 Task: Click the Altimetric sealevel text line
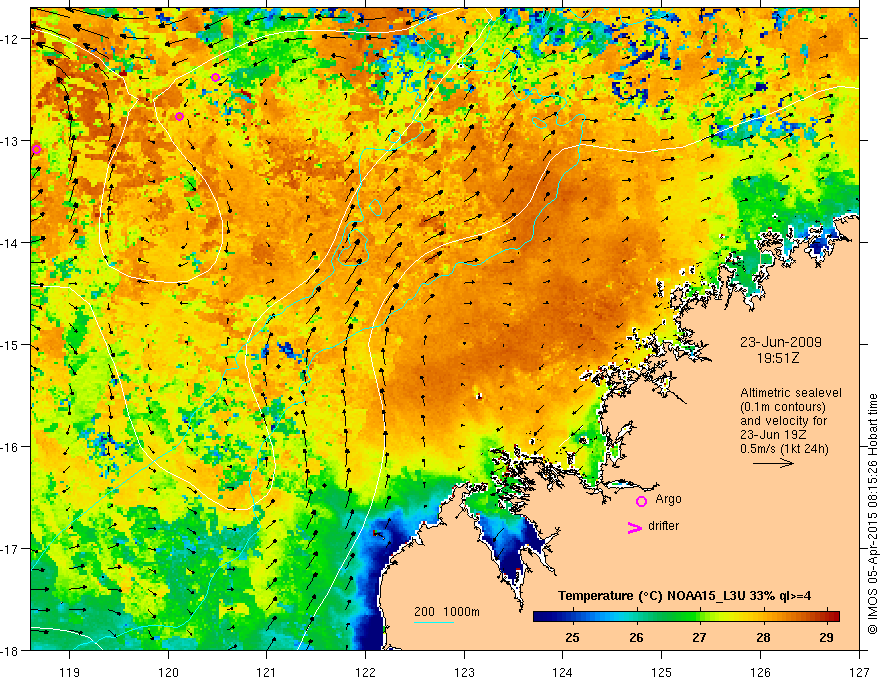(791, 393)
